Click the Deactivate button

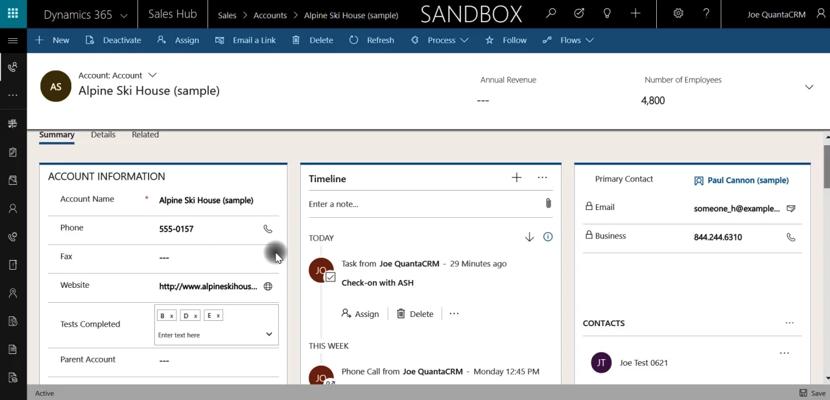tap(113, 40)
